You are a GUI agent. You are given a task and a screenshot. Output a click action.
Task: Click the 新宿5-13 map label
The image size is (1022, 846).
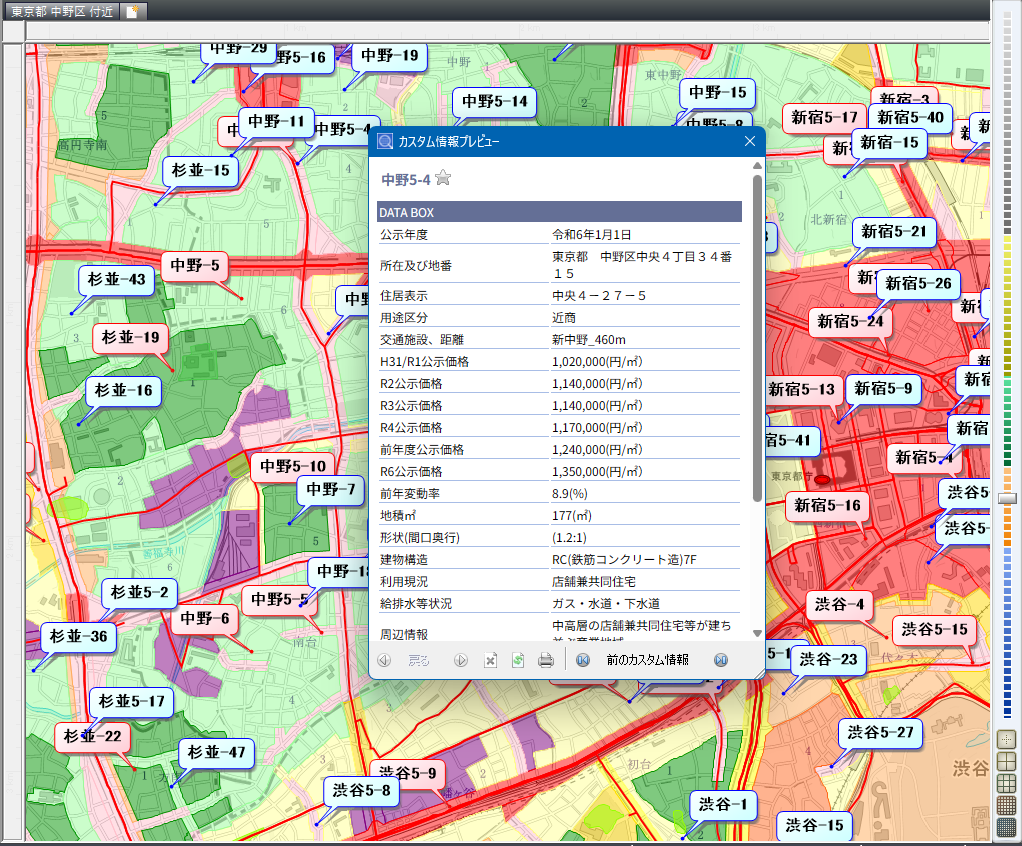click(804, 390)
